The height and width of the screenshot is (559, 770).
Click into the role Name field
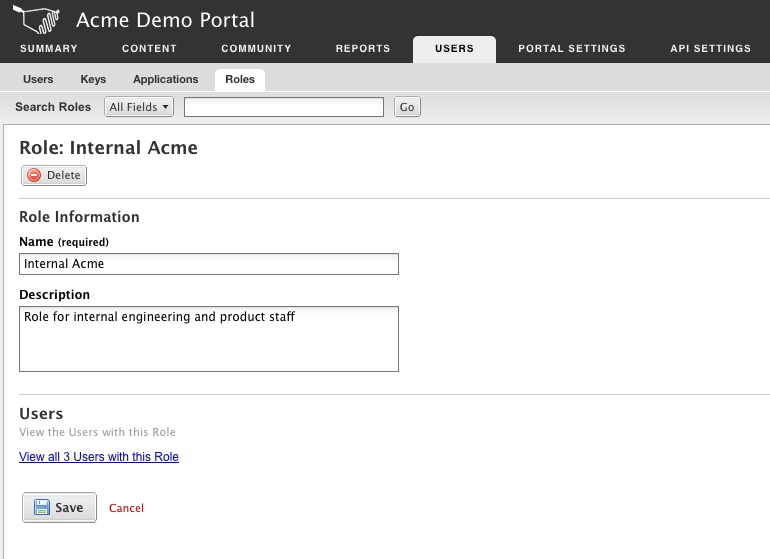pyautogui.click(x=209, y=264)
